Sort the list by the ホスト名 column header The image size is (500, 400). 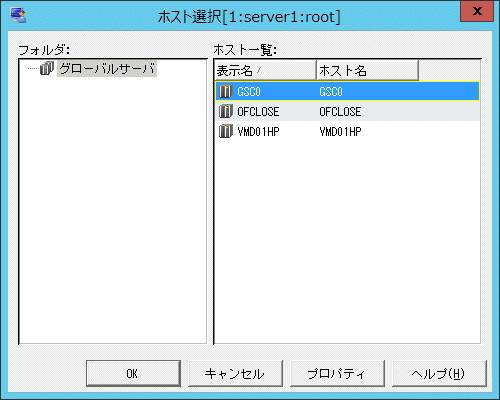pos(367,70)
